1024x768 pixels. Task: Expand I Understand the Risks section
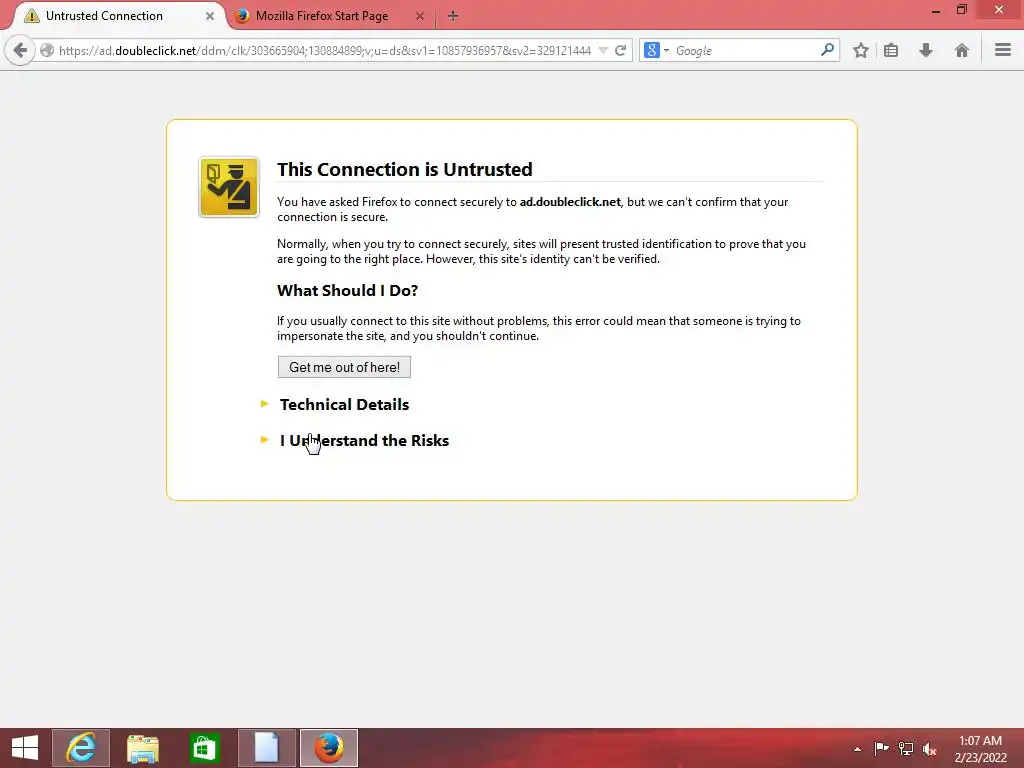(x=364, y=440)
